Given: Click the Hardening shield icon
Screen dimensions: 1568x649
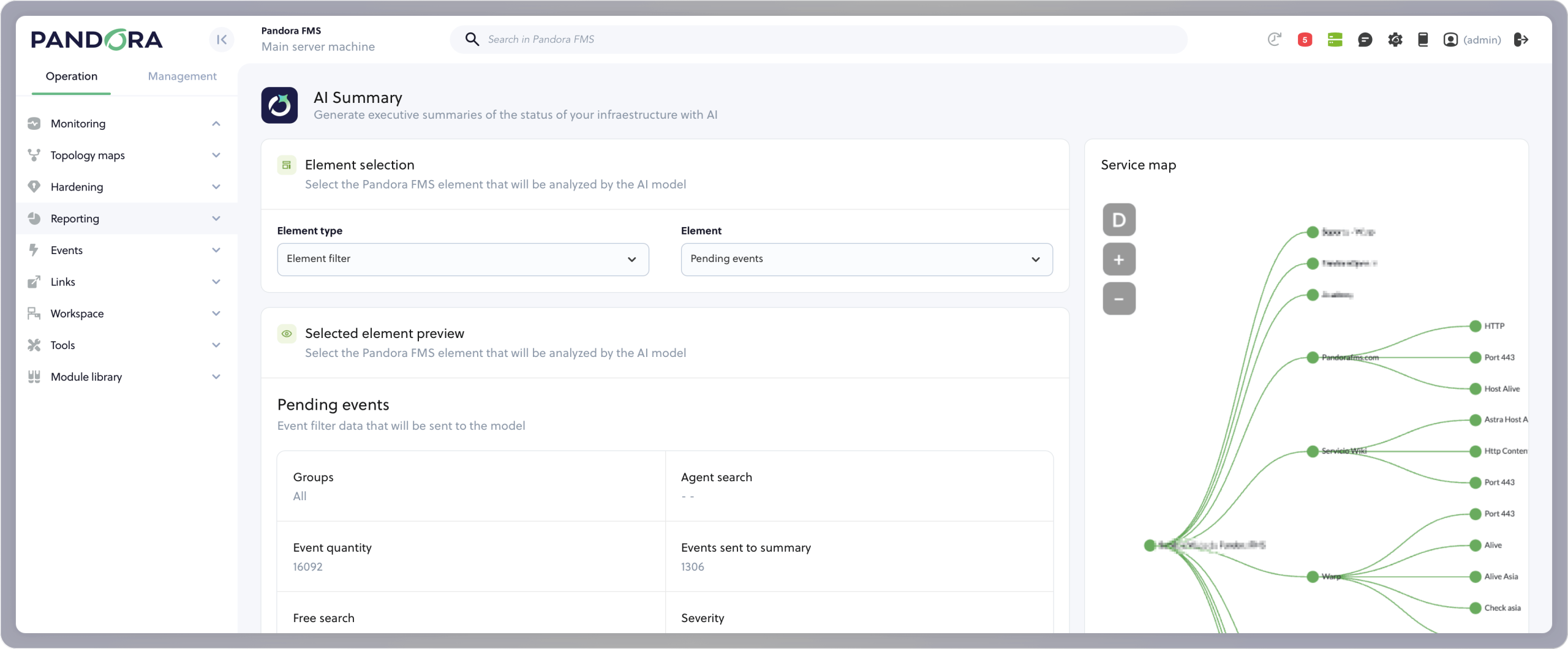Looking at the screenshot, I should click(x=34, y=187).
